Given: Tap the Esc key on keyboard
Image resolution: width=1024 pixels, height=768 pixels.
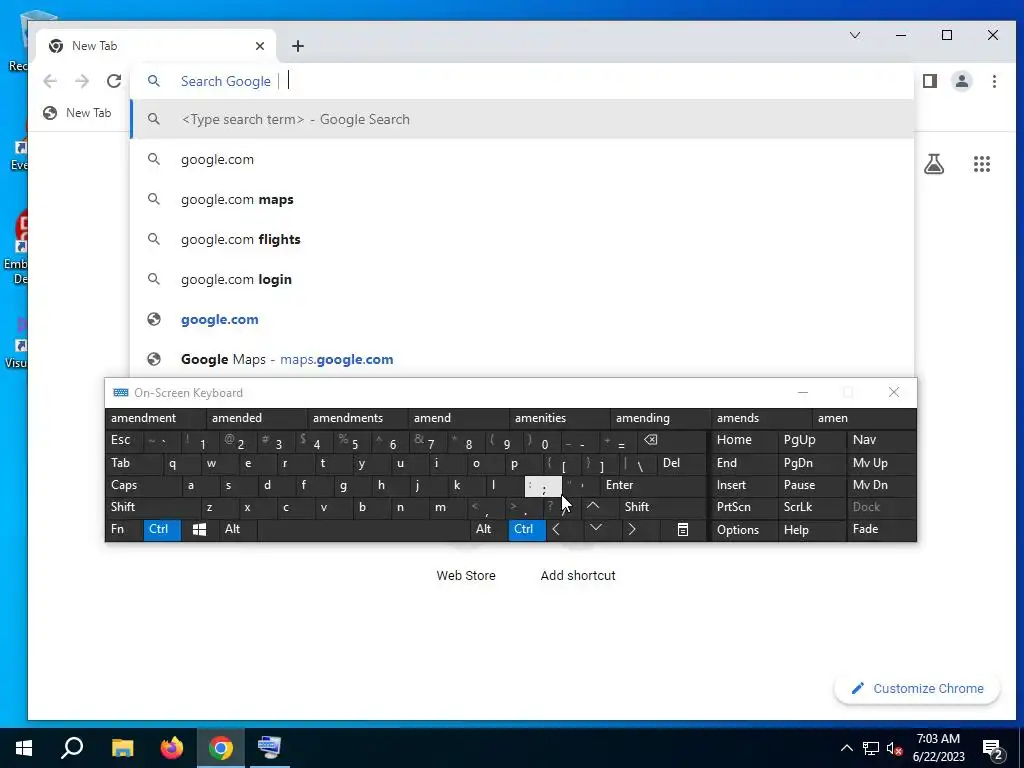Looking at the screenshot, I should [x=123, y=440].
